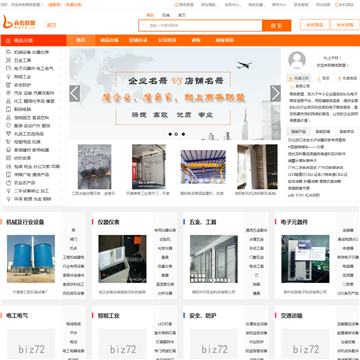360x360 pixels.
Task: Select the first carousel dot
Action: (170, 134)
